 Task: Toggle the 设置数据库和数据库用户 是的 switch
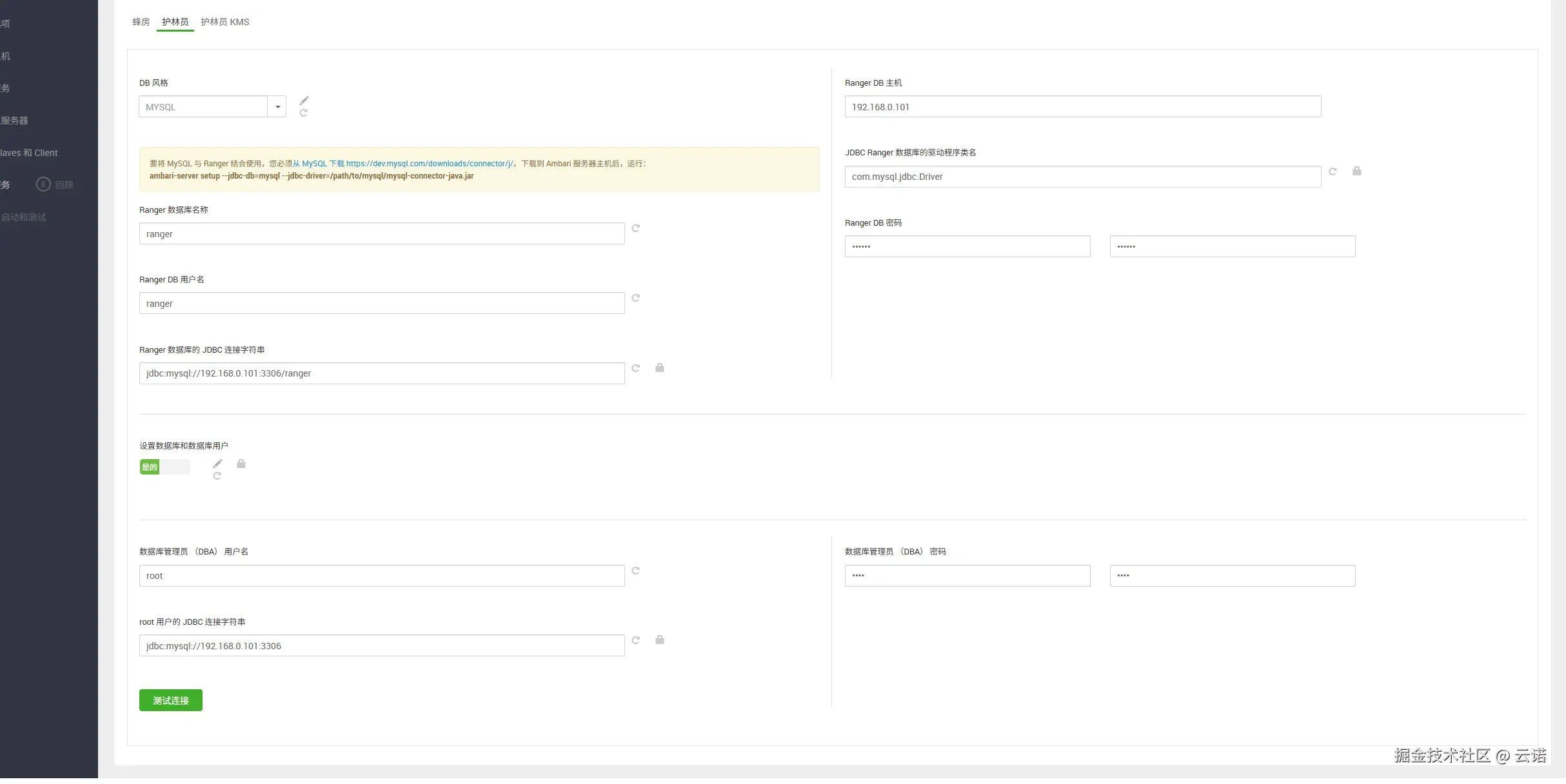164,467
